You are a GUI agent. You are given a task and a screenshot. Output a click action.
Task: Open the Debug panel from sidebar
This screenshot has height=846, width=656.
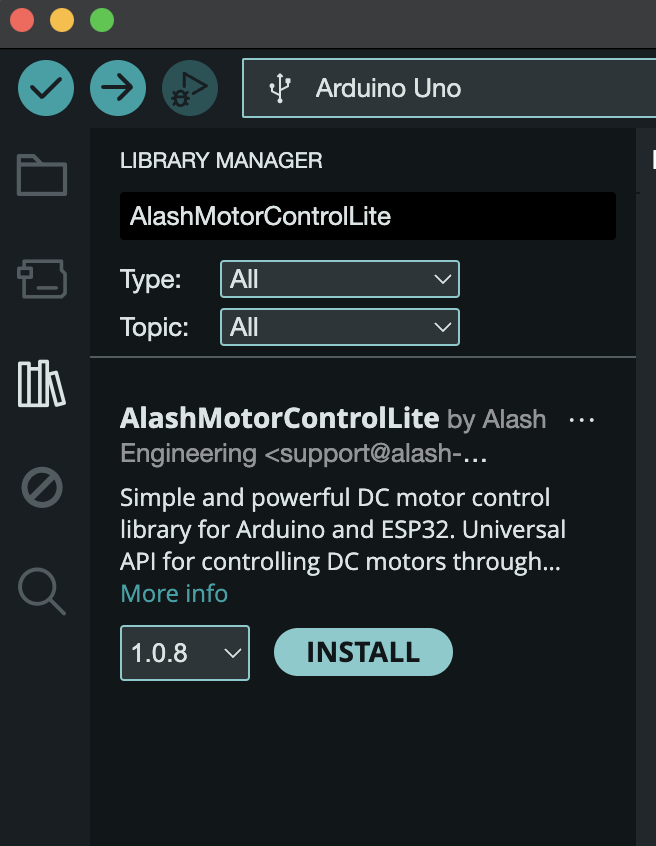tap(42, 488)
